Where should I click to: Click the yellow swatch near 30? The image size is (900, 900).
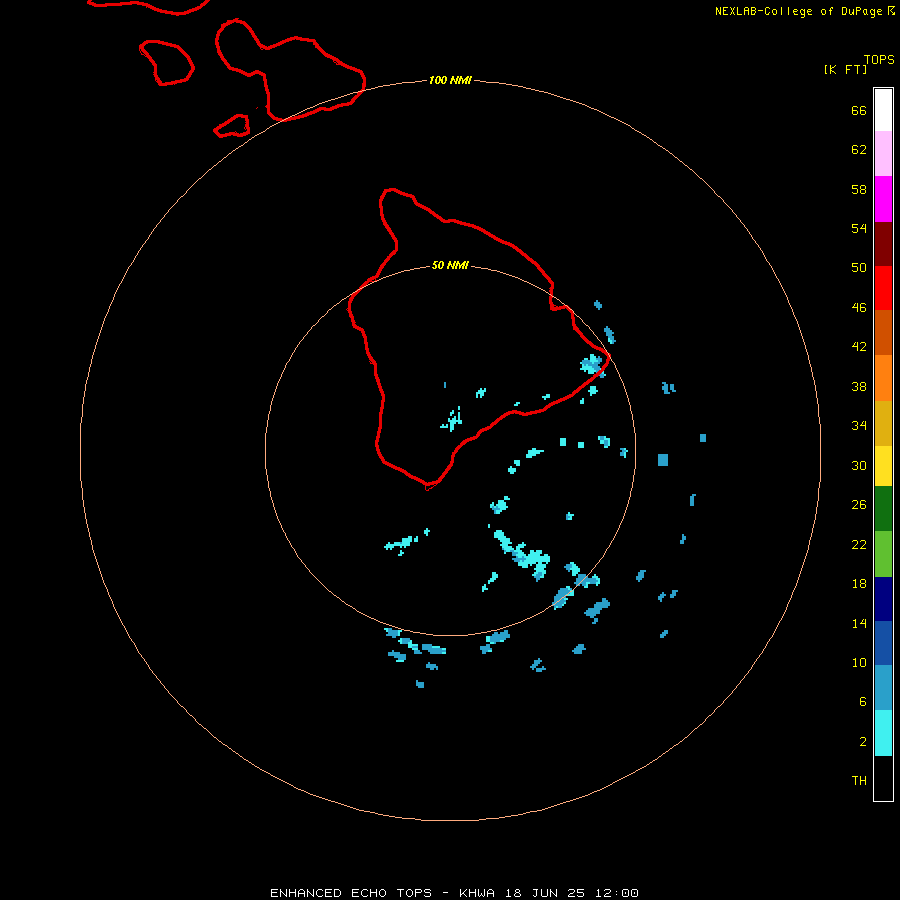[x=883, y=465]
